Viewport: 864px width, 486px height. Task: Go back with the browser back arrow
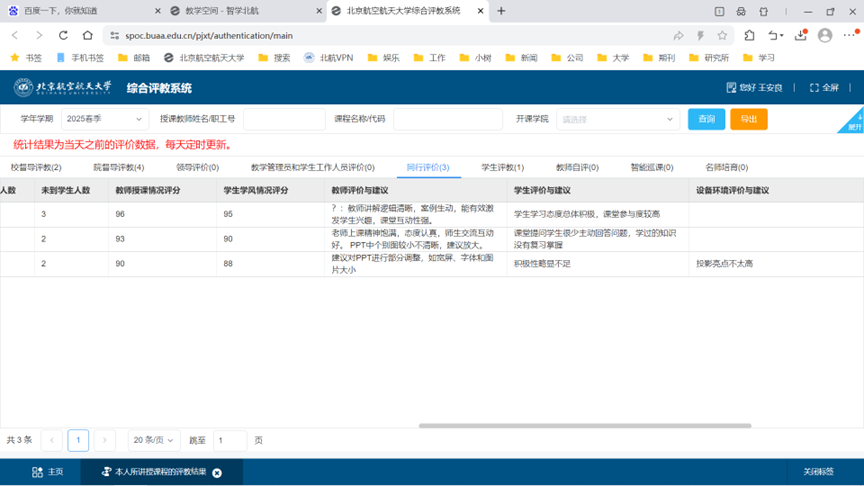[x=15, y=35]
